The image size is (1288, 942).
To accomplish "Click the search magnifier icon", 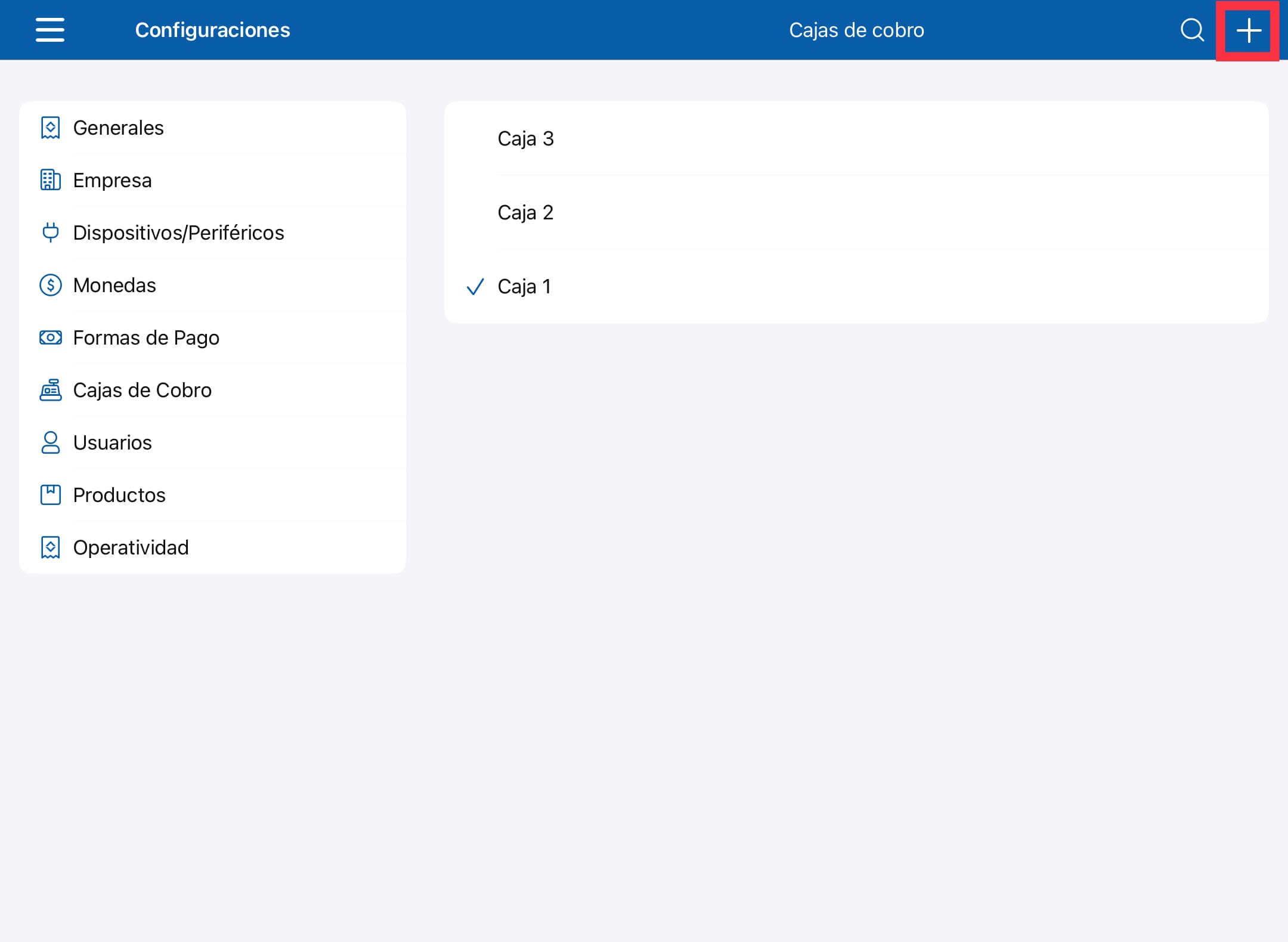I will tap(1192, 30).
